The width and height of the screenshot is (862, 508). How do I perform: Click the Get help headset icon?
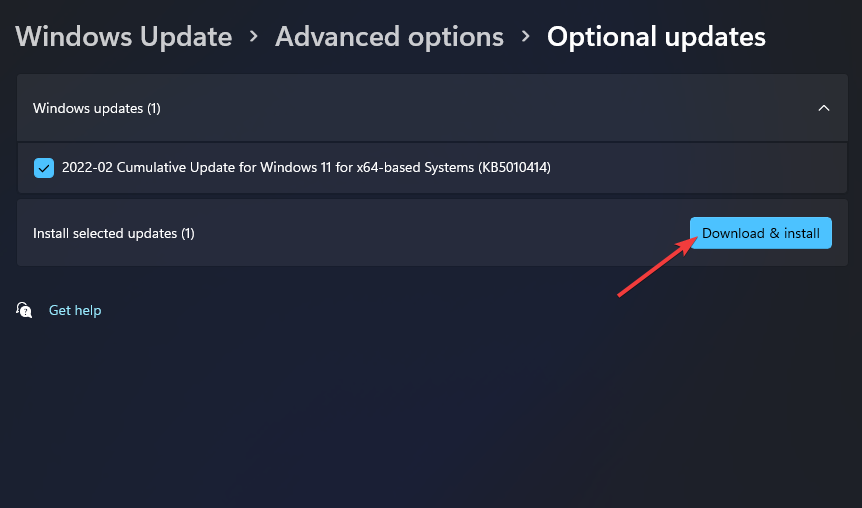point(24,310)
